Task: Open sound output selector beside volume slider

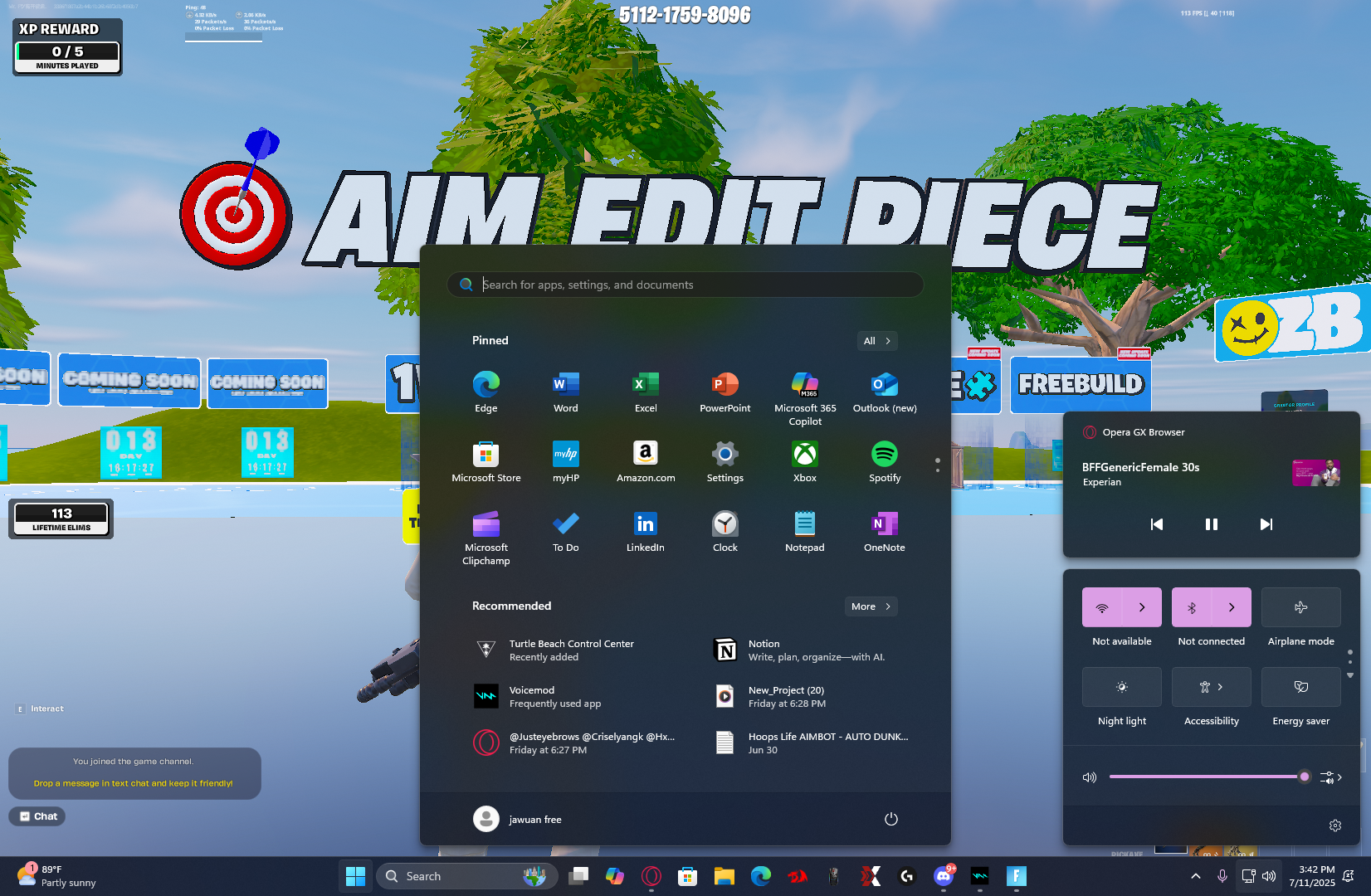Action: (1331, 777)
